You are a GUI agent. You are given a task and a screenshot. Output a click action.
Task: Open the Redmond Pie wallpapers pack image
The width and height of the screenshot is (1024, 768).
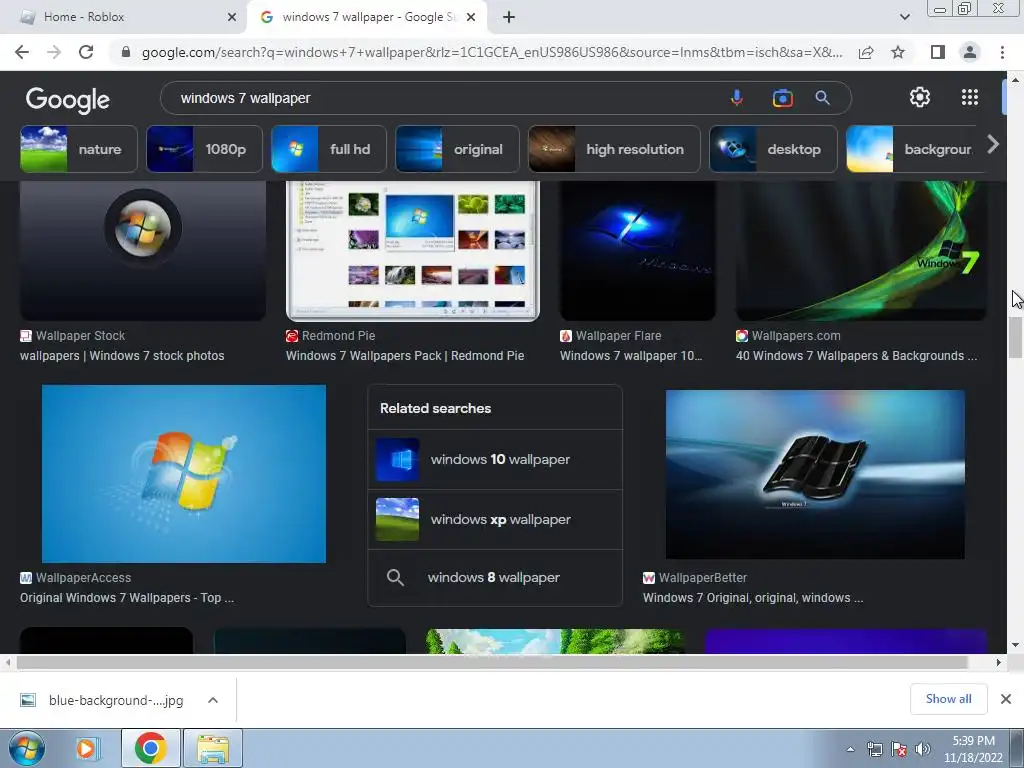413,251
